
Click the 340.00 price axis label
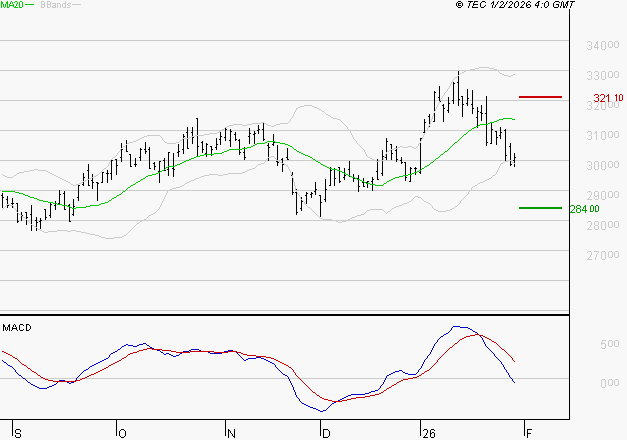(603, 45)
